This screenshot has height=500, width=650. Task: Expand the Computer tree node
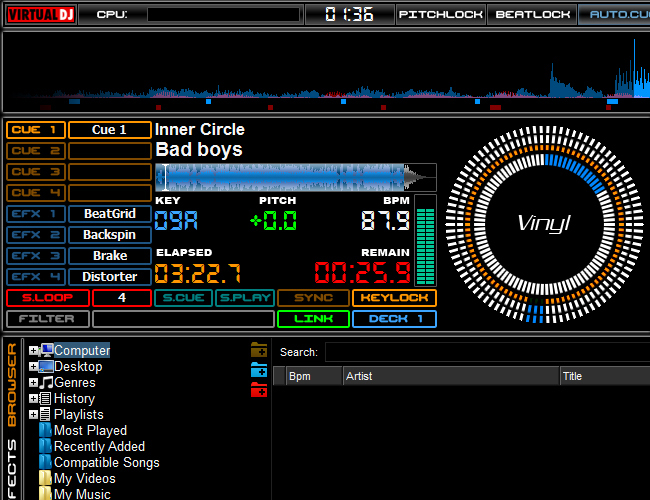point(33,351)
